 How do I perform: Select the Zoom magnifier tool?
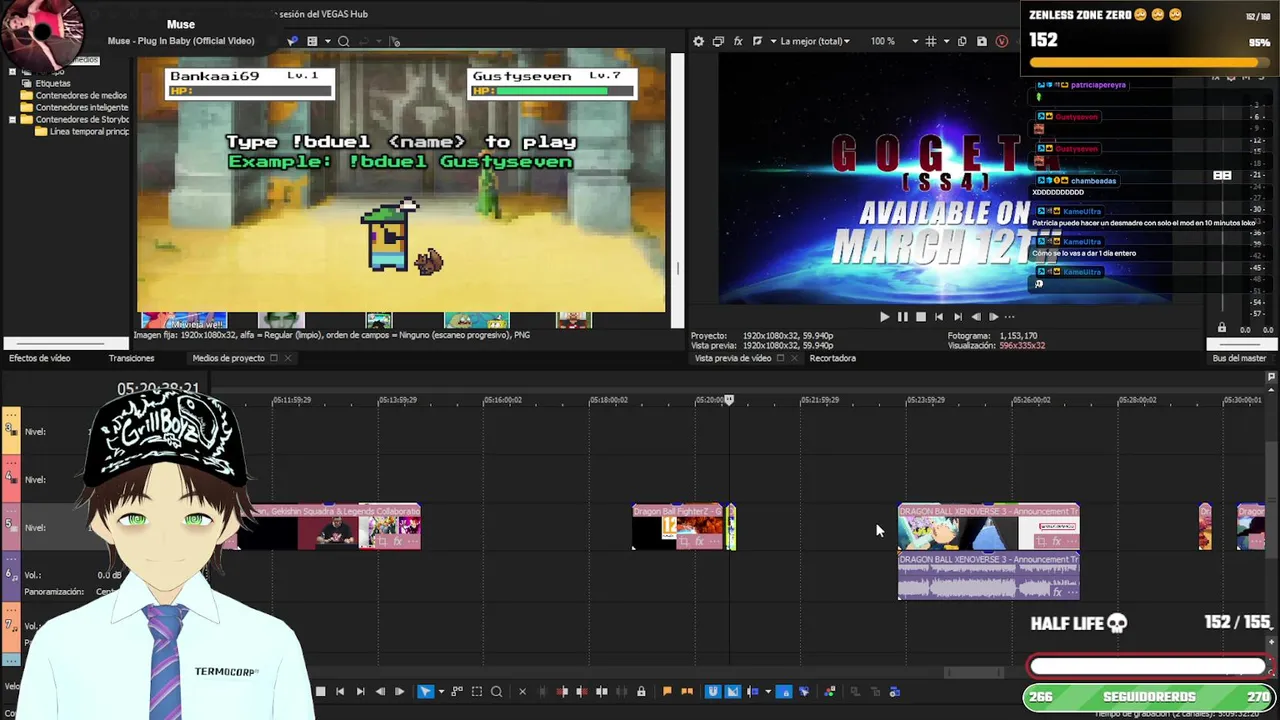coord(496,691)
